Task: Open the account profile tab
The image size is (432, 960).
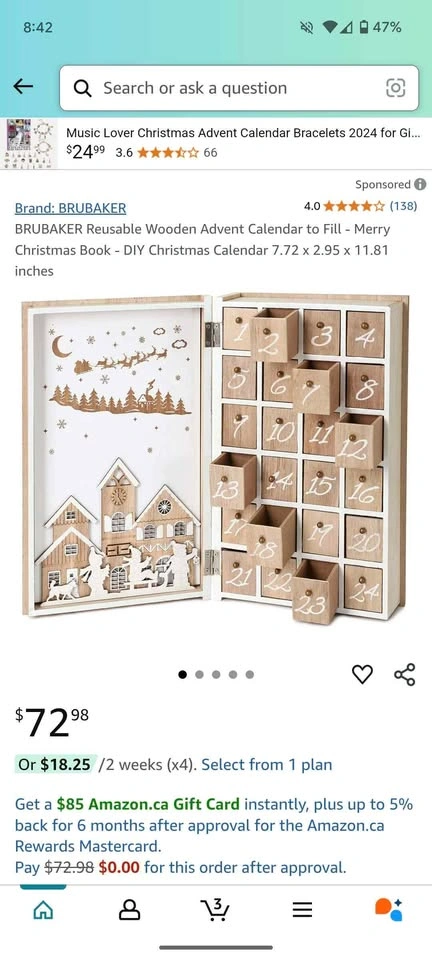Action: click(x=129, y=910)
